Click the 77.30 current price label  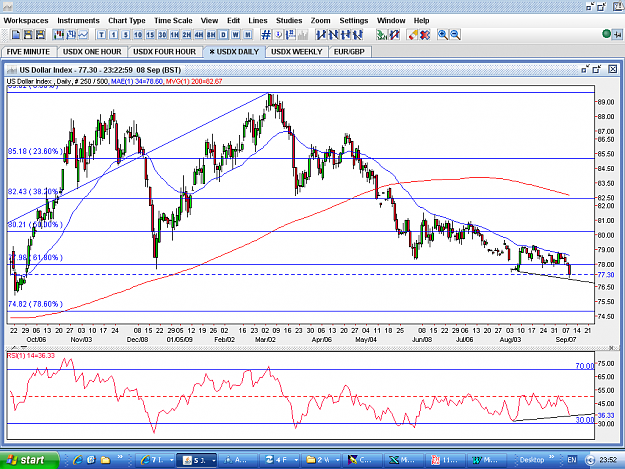[x=605, y=275]
